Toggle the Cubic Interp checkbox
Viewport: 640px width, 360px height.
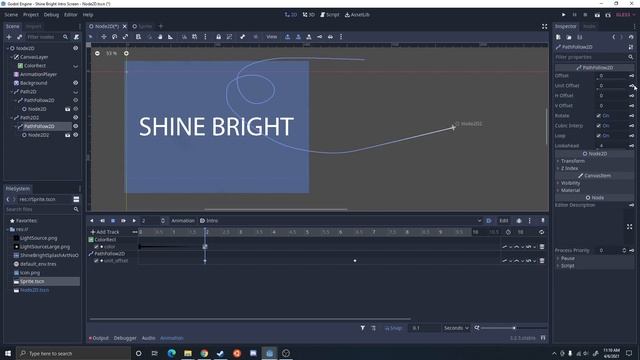pyautogui.click(x=598, y=126)
